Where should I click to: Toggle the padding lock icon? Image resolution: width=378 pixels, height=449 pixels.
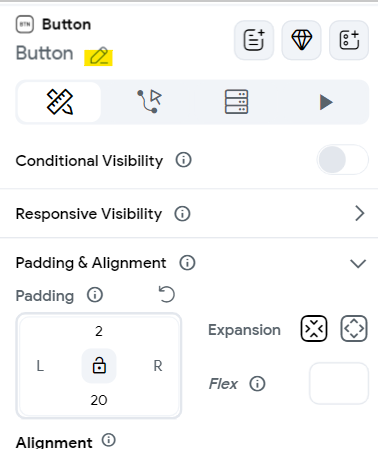click(x=99, y=366)
